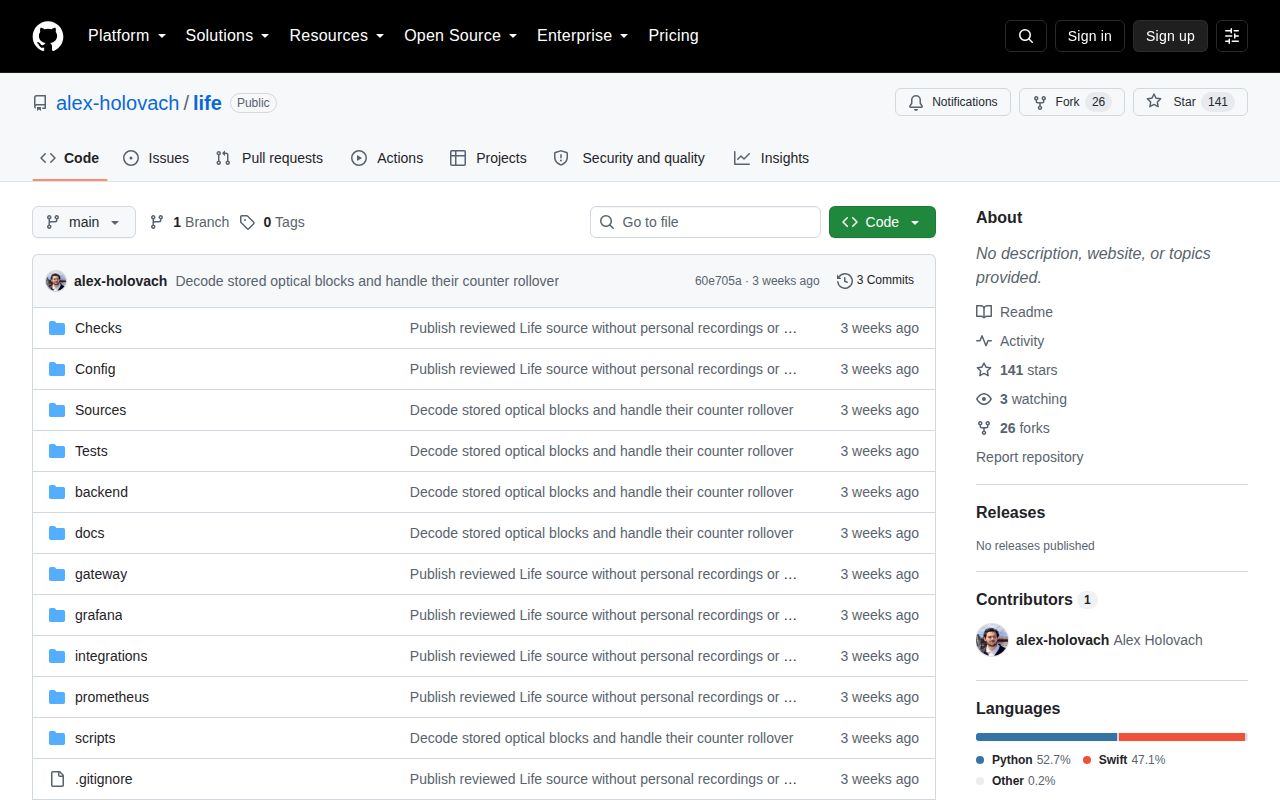Click the commit author avatar of alex-holovach
The image size is (1280, 800).
point(56,281)
